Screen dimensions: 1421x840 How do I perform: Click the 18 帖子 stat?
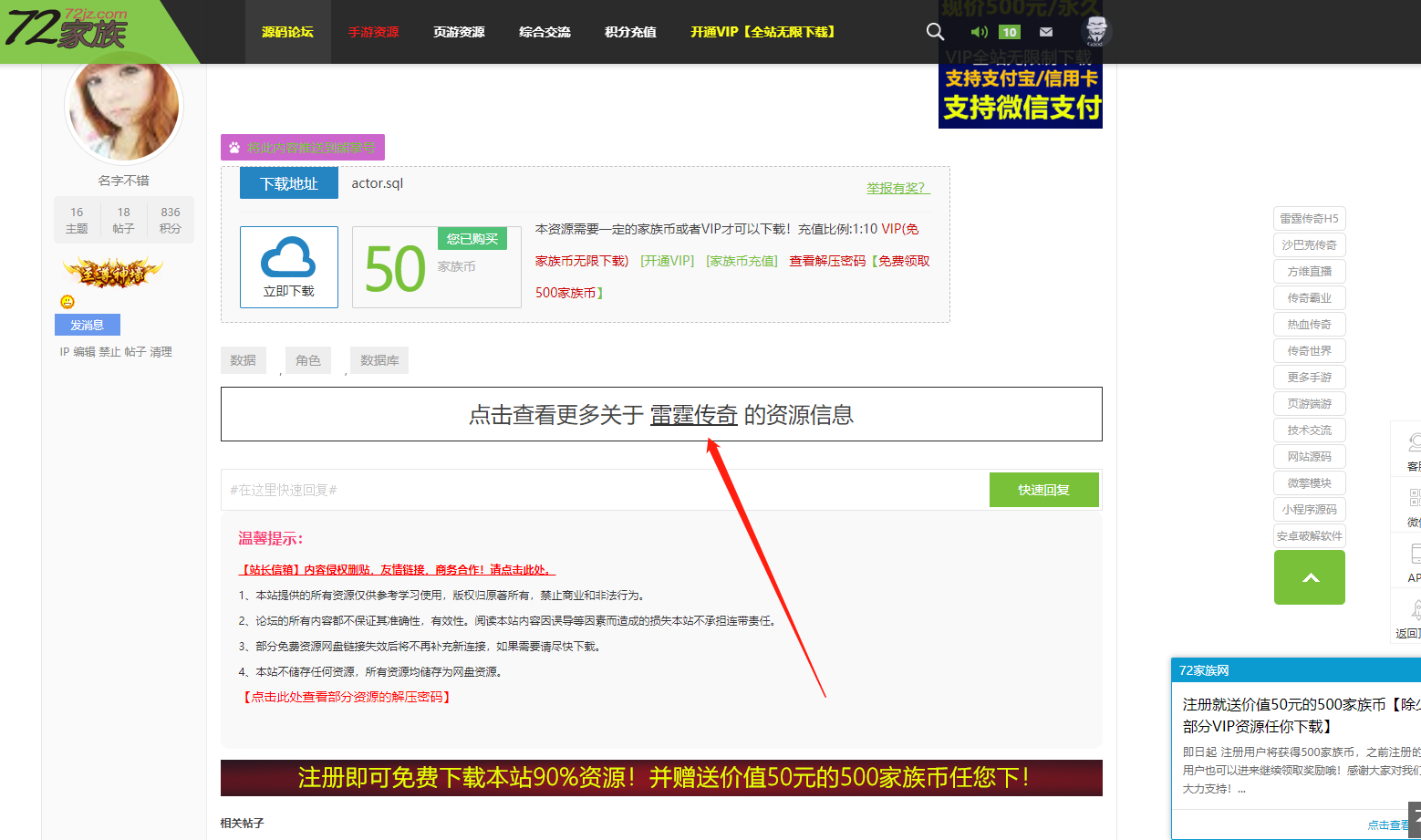tap(123, 220)
